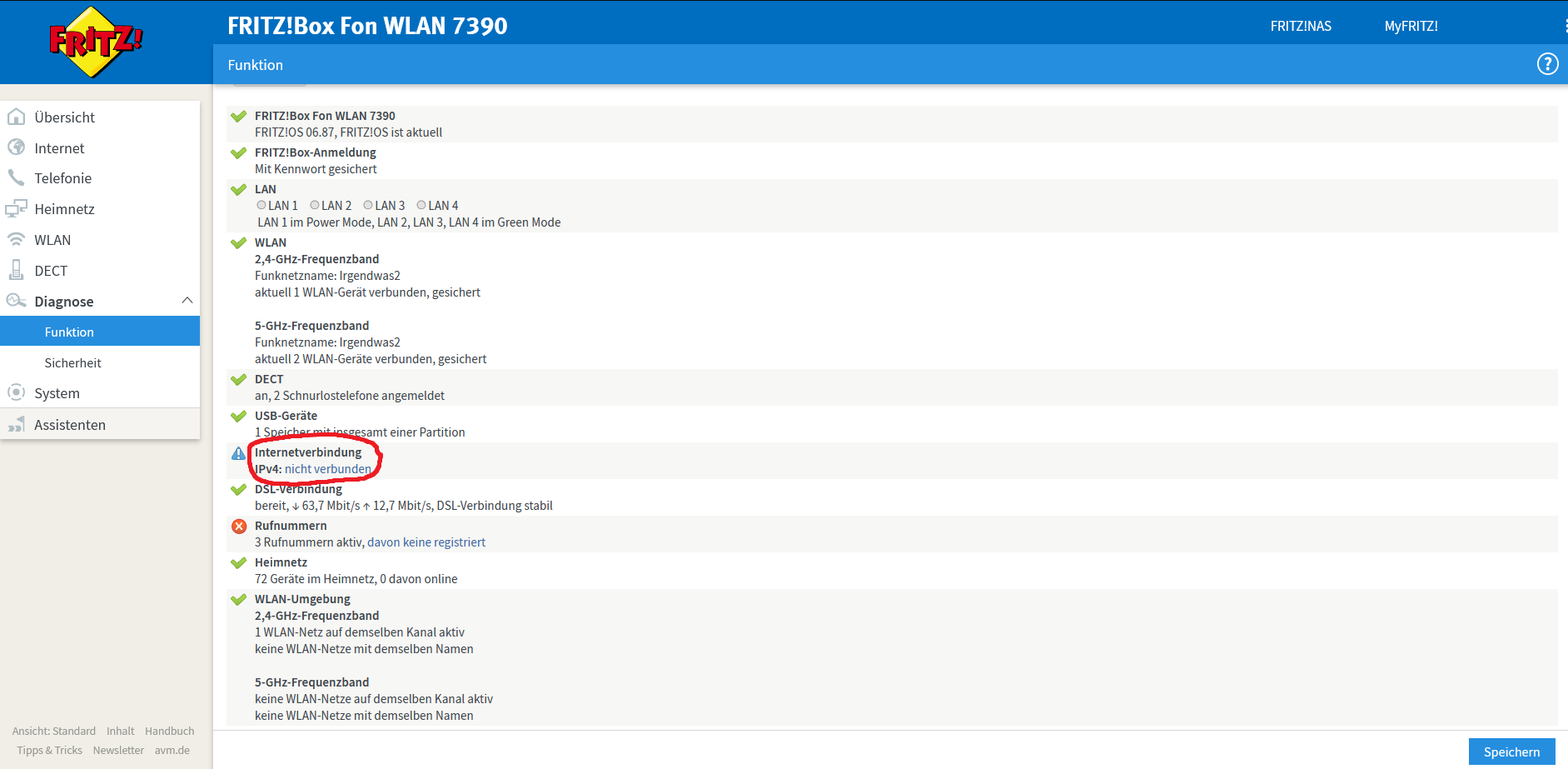The height and width of the screenshot is (769, 1568).
Task: Click green checkmark beside Heimnetz status
Action: pyautogui.click(x=239, y=562)
